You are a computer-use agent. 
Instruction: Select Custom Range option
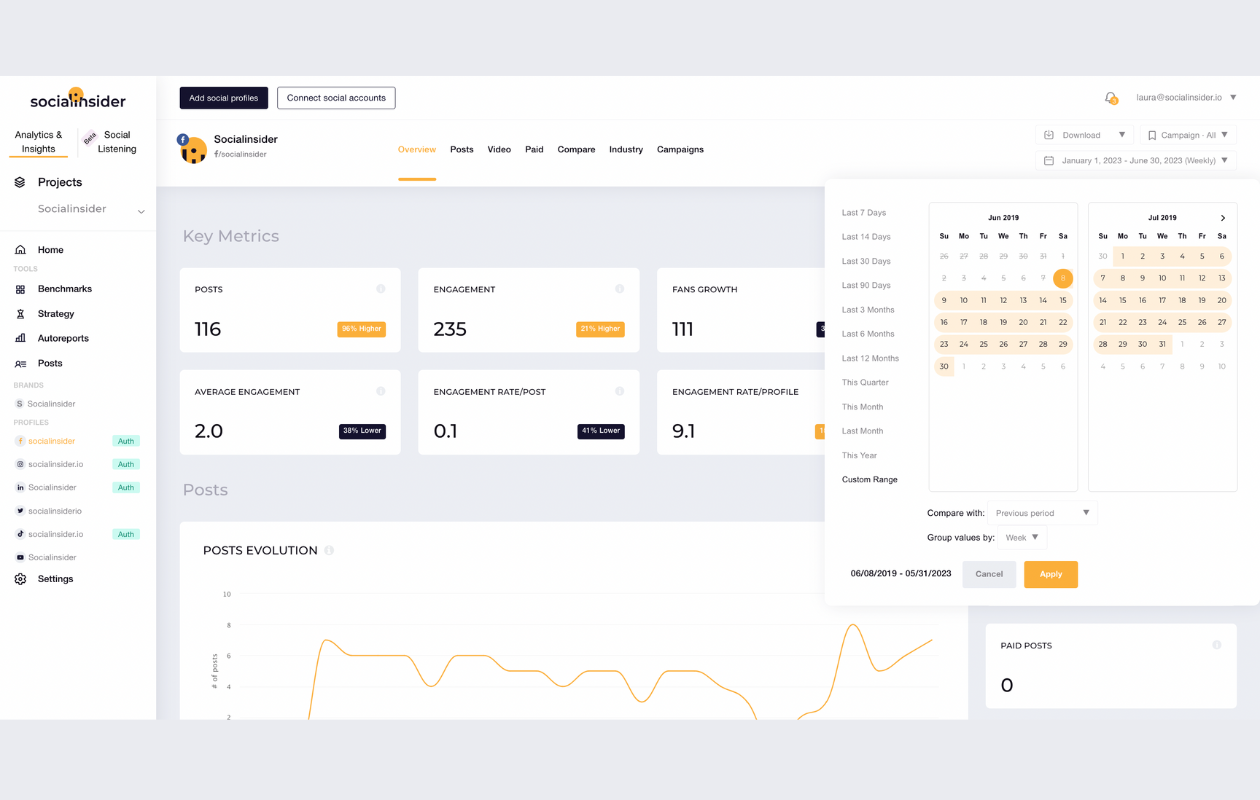(x=870, y=480)
